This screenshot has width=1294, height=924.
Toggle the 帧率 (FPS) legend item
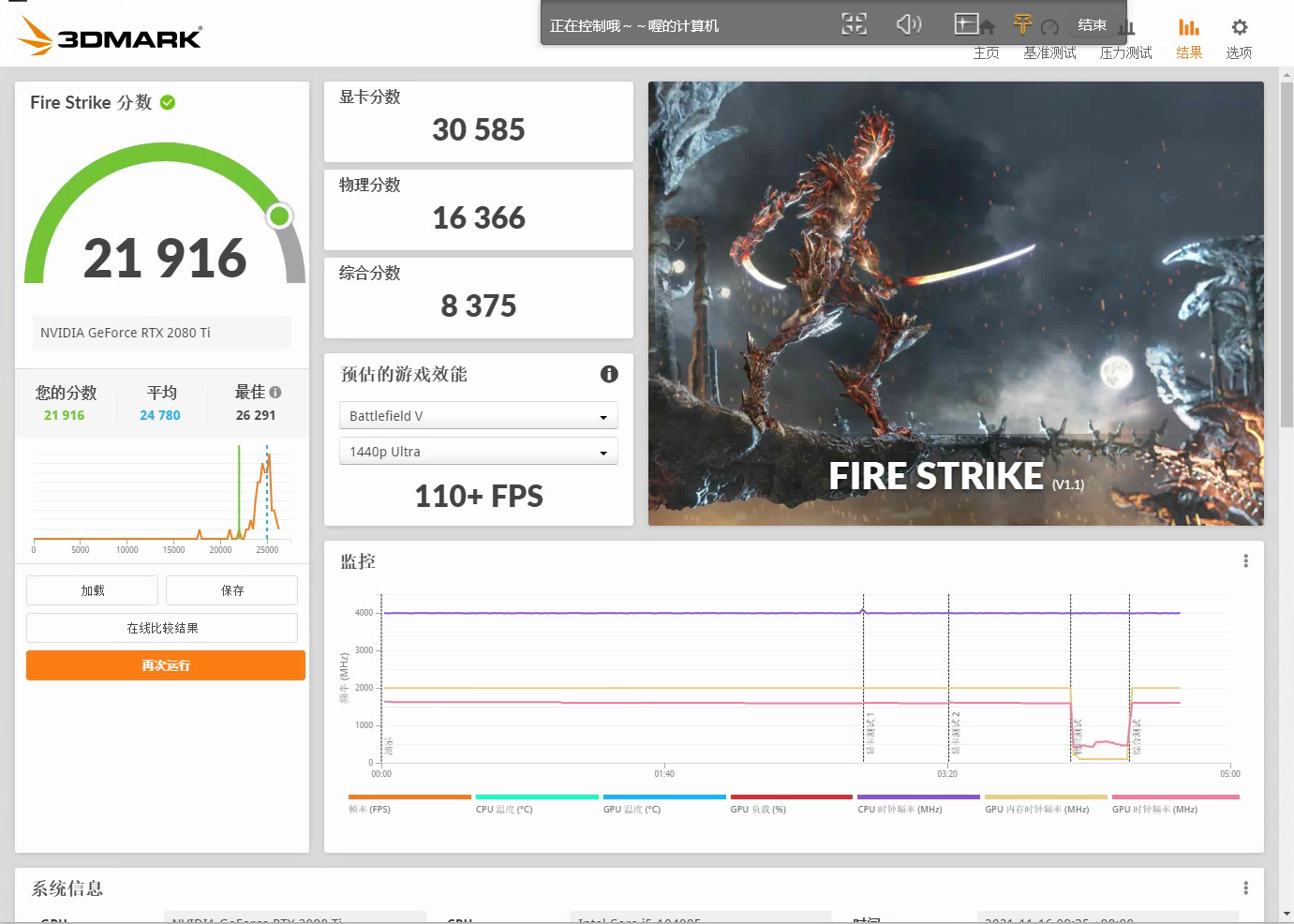tap(409, 804)
